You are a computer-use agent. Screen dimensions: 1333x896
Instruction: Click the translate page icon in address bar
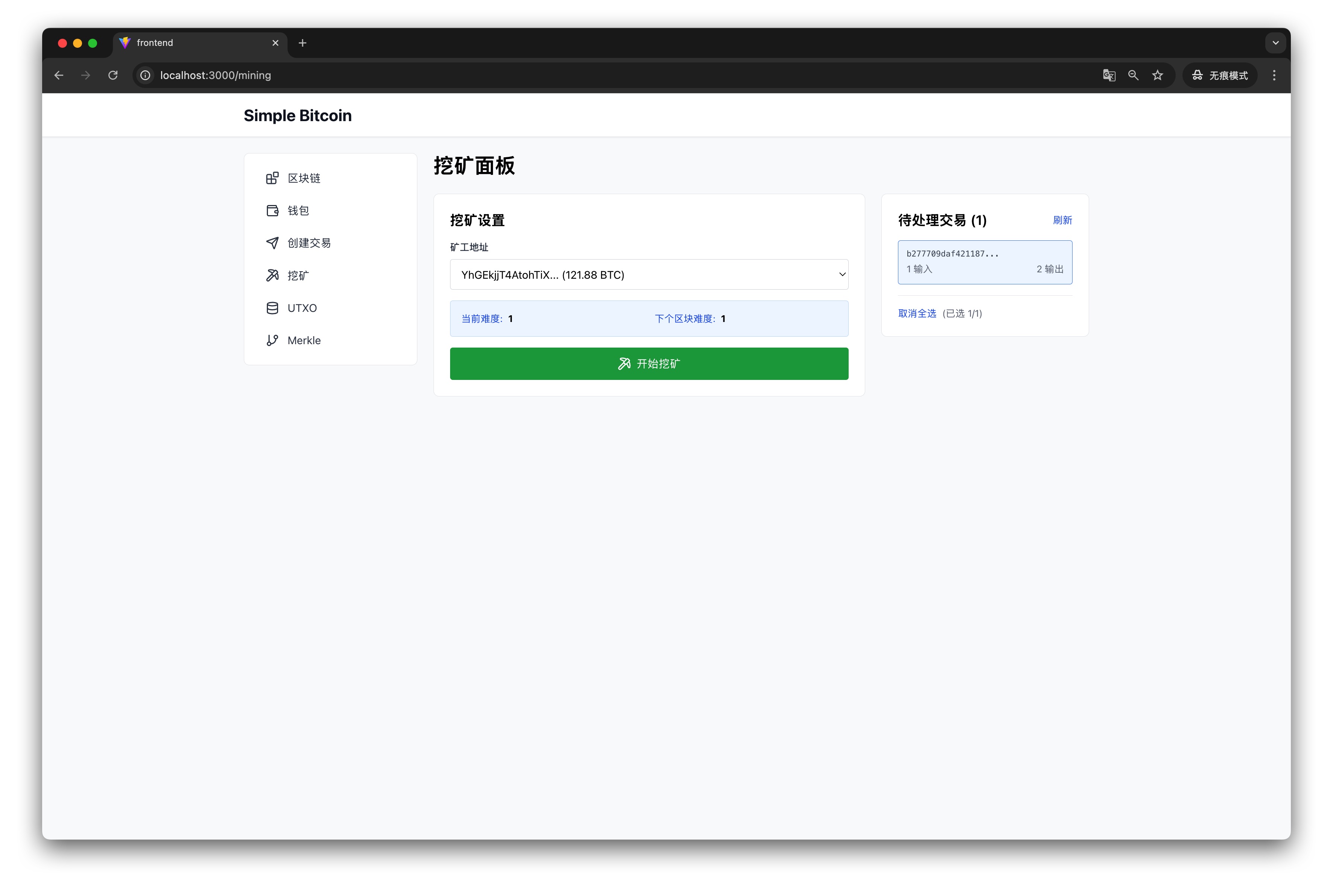pos(1108,76)
